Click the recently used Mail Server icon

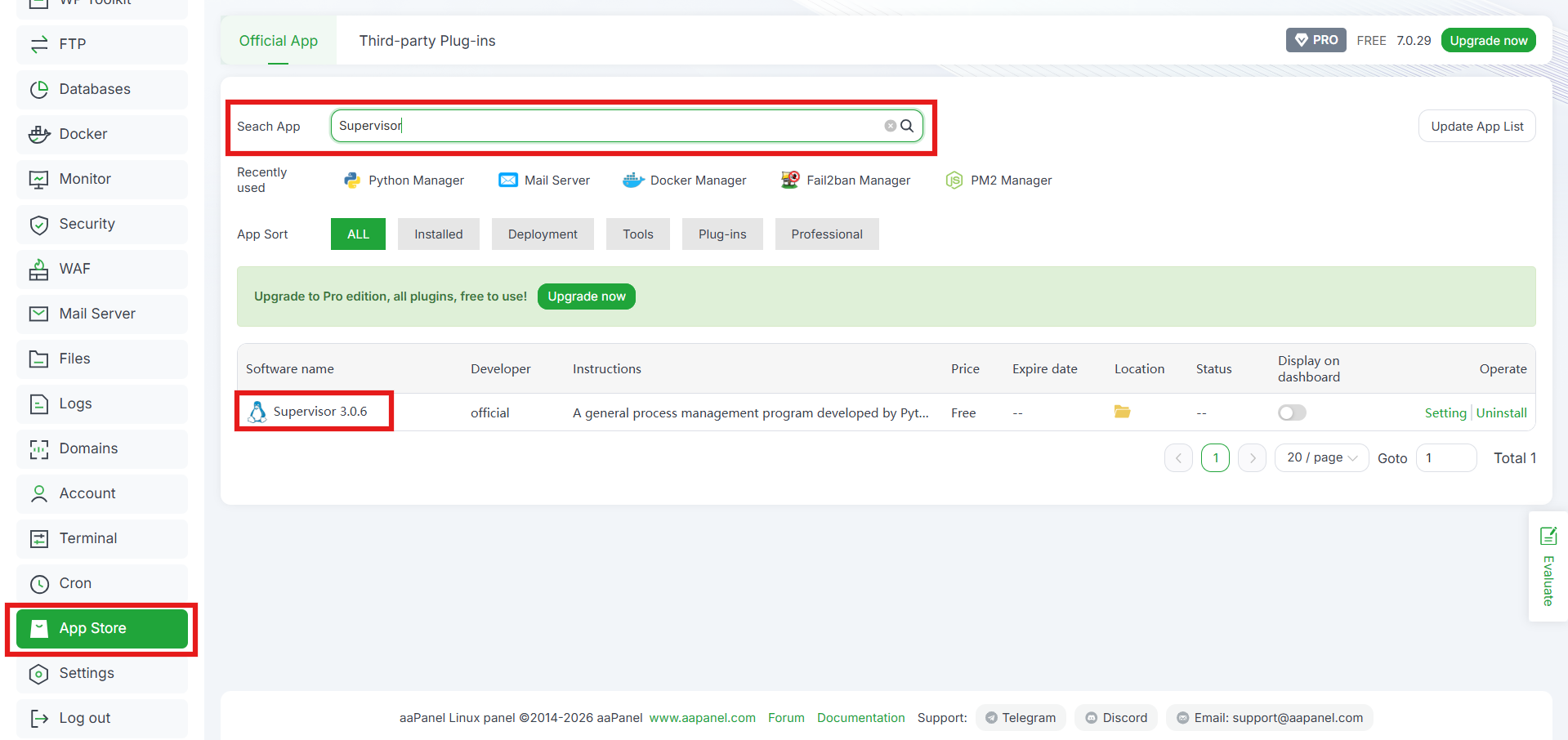508,180
